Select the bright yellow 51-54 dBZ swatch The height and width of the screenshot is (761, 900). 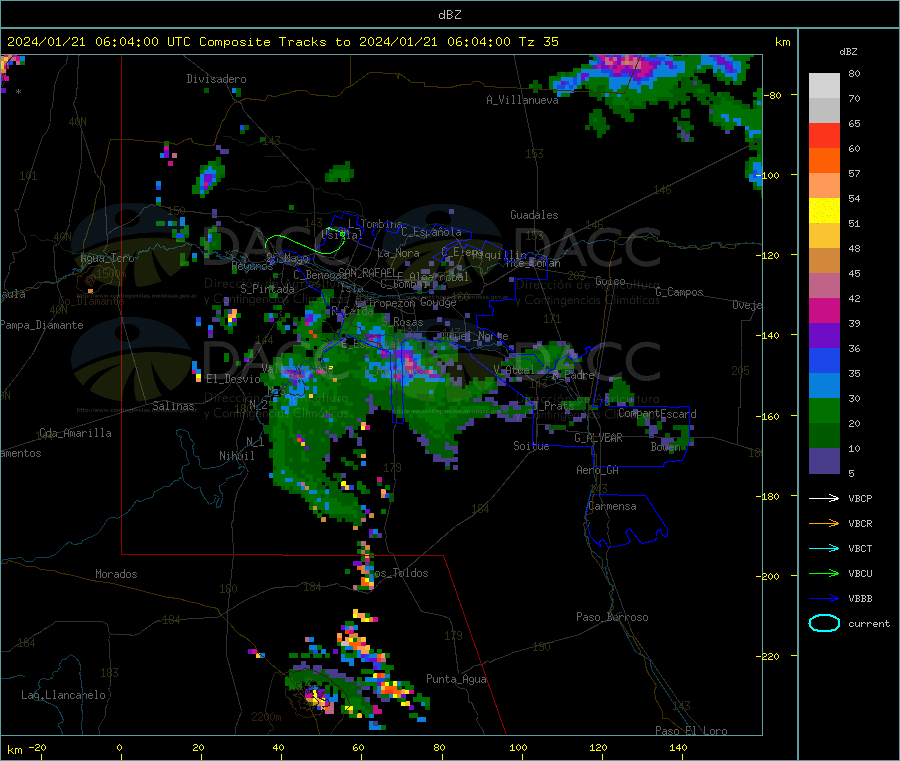[824, 211]
